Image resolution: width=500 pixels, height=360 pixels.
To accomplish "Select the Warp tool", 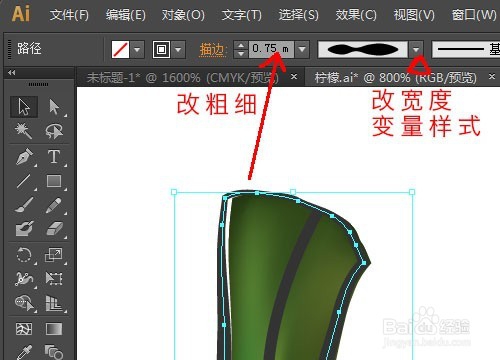I will click(x=24, y=279).
